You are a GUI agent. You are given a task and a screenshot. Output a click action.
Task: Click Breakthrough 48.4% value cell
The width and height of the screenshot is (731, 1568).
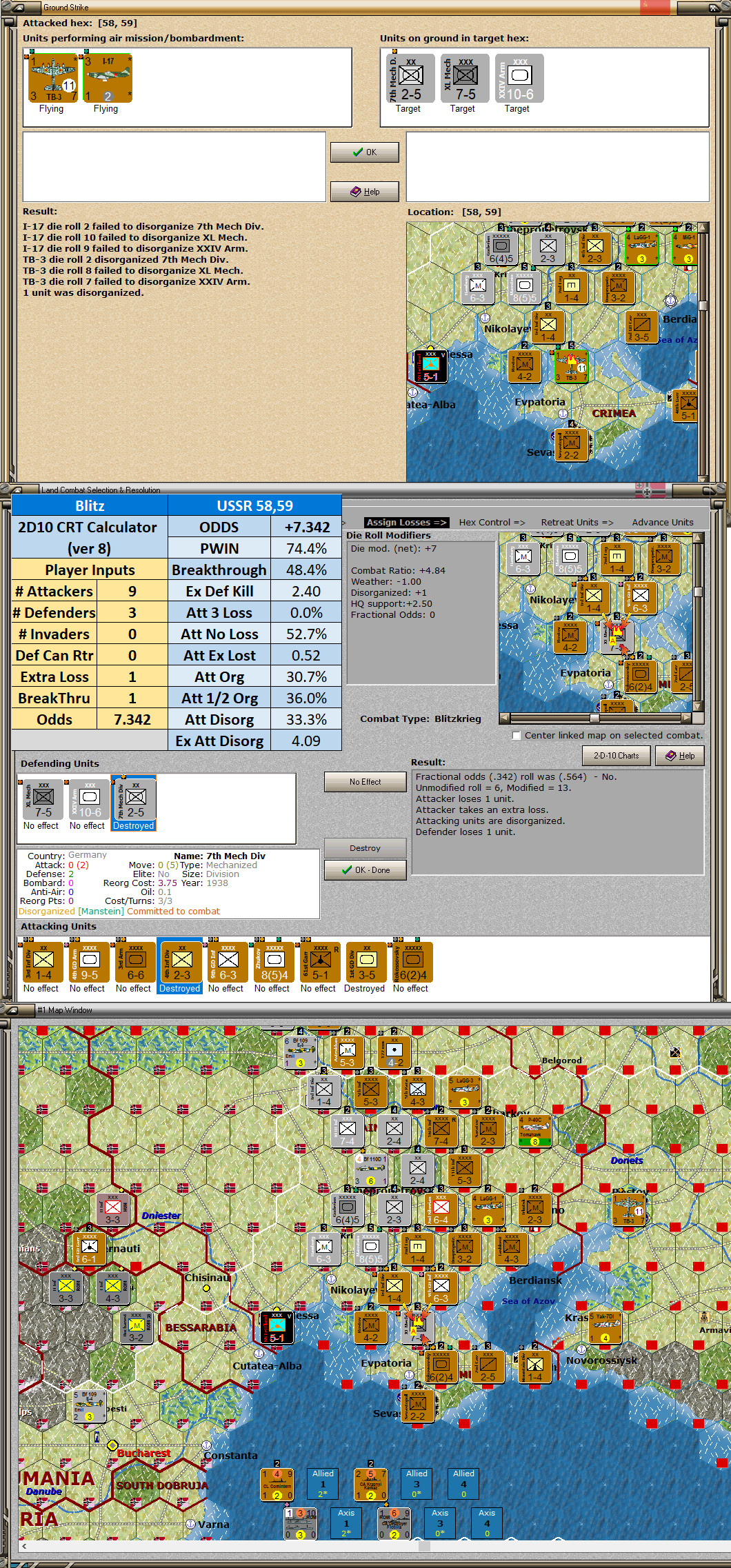pos(306,570)
